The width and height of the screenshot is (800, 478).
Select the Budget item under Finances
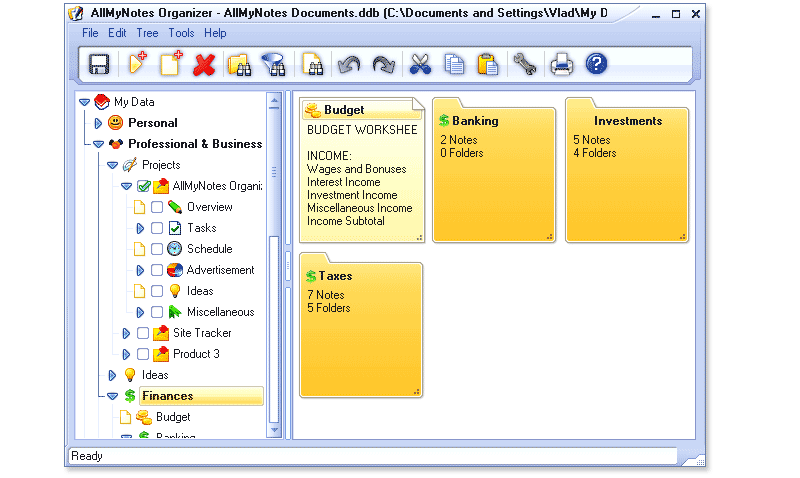coord(173,417)
